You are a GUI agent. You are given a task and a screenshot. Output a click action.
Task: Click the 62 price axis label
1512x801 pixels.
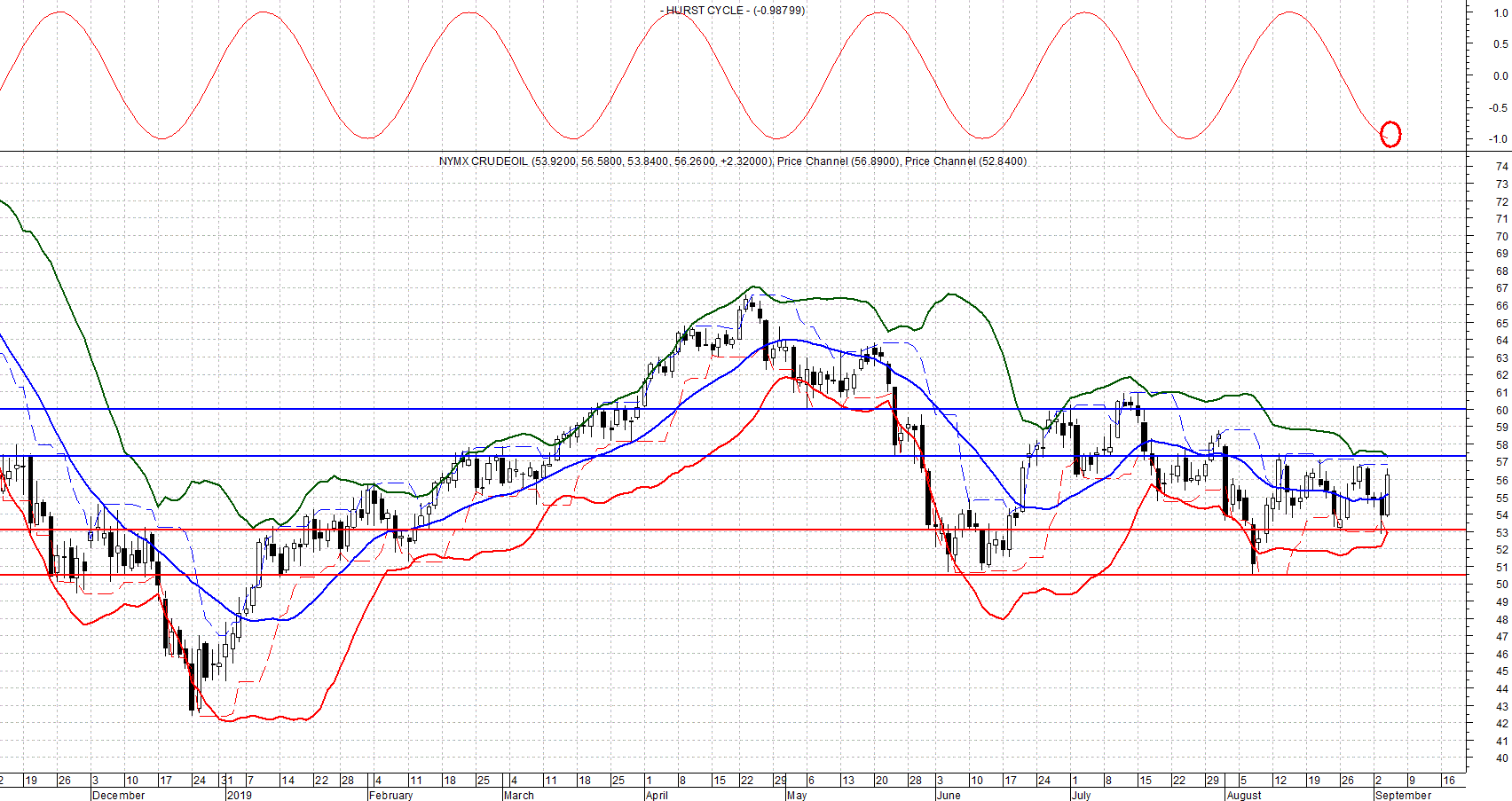1502,375
